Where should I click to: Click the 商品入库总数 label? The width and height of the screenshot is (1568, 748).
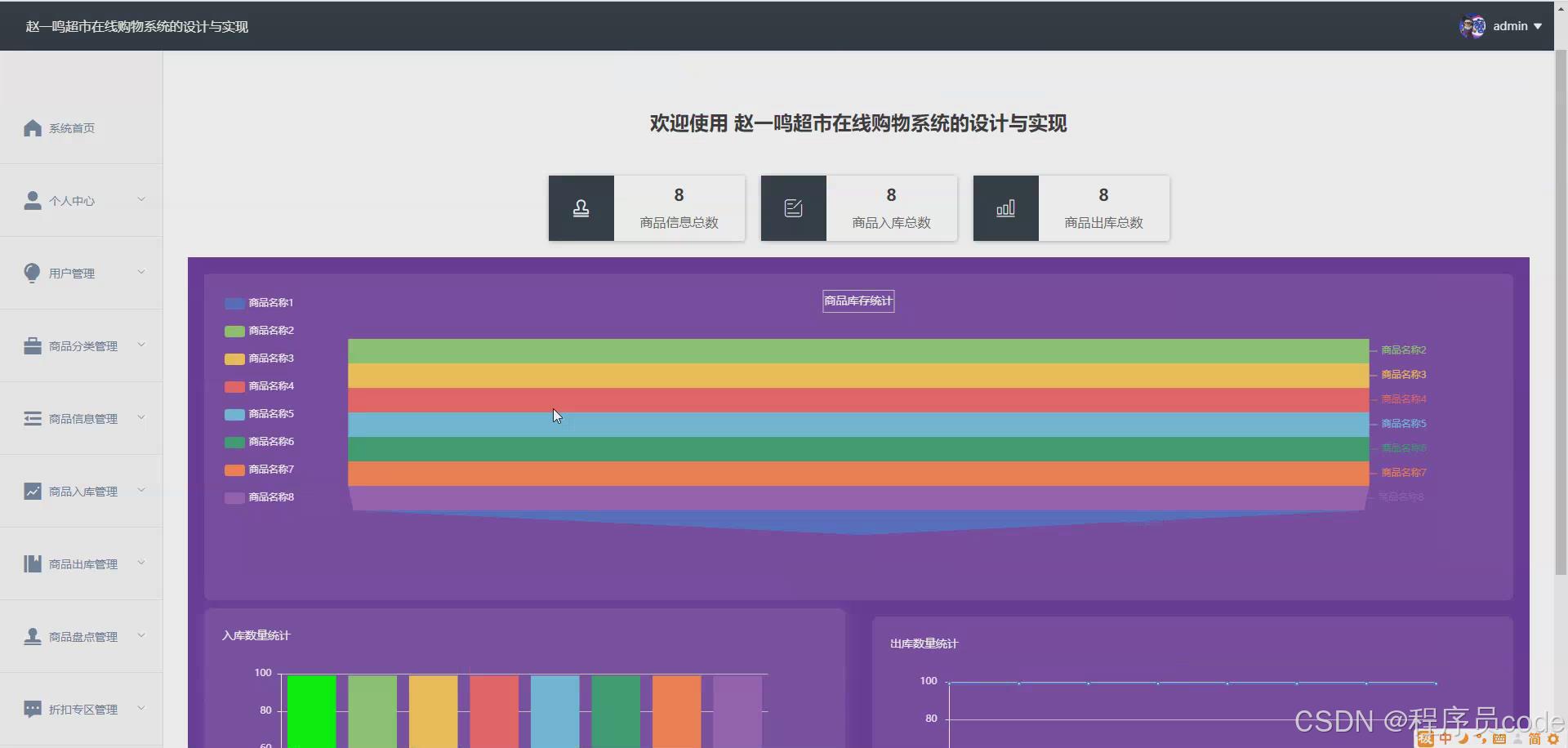891,223
